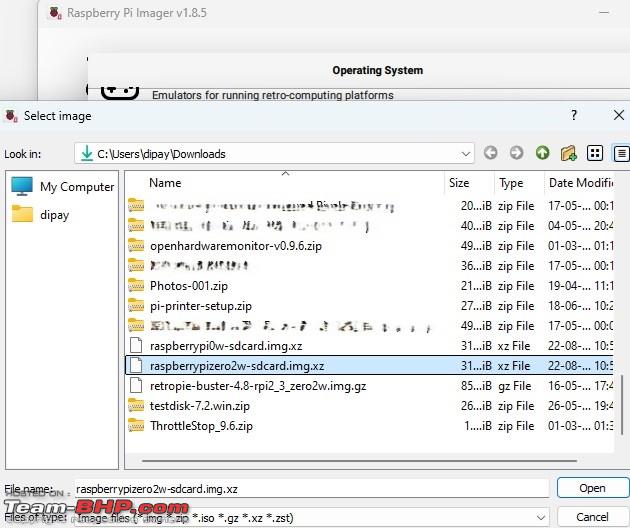Select raspberrypi0w-sdcard.img.xz file
This screenshot has height=528, width=630.
click(226, 346)
